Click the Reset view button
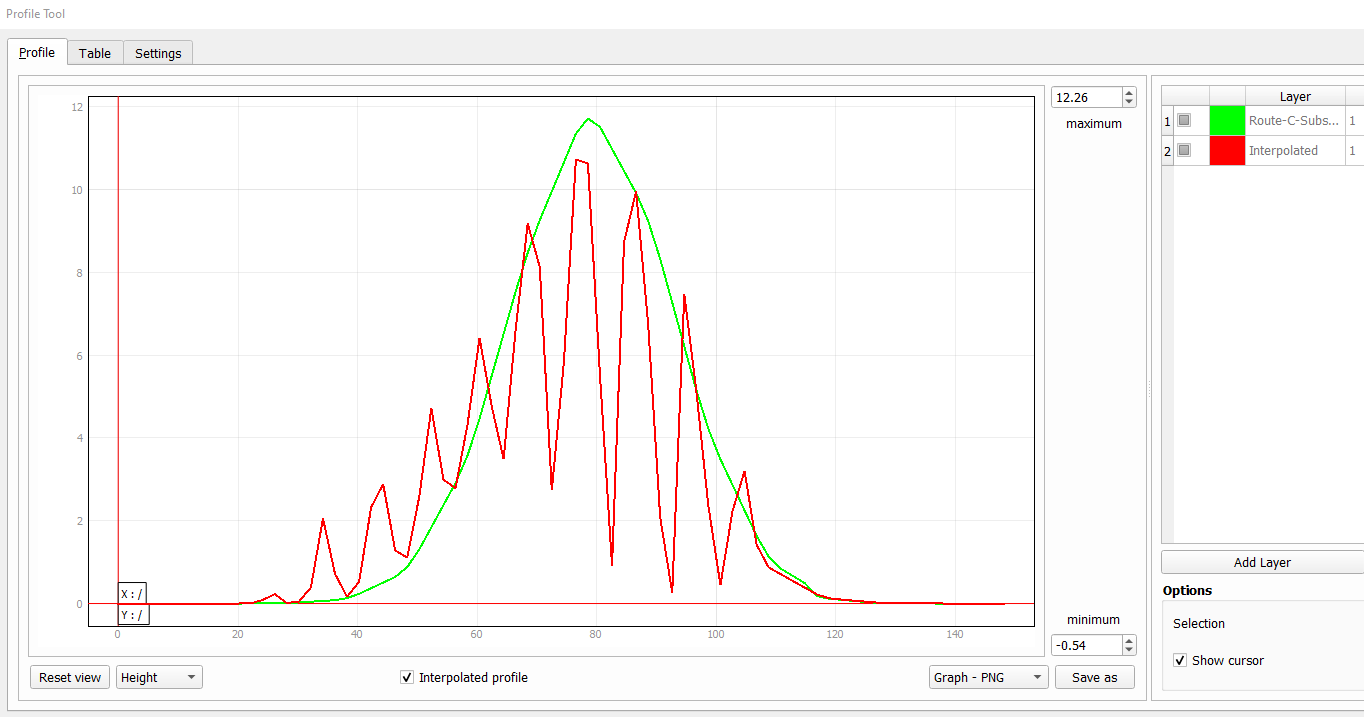1364x717 pixels. coord(69,677)
